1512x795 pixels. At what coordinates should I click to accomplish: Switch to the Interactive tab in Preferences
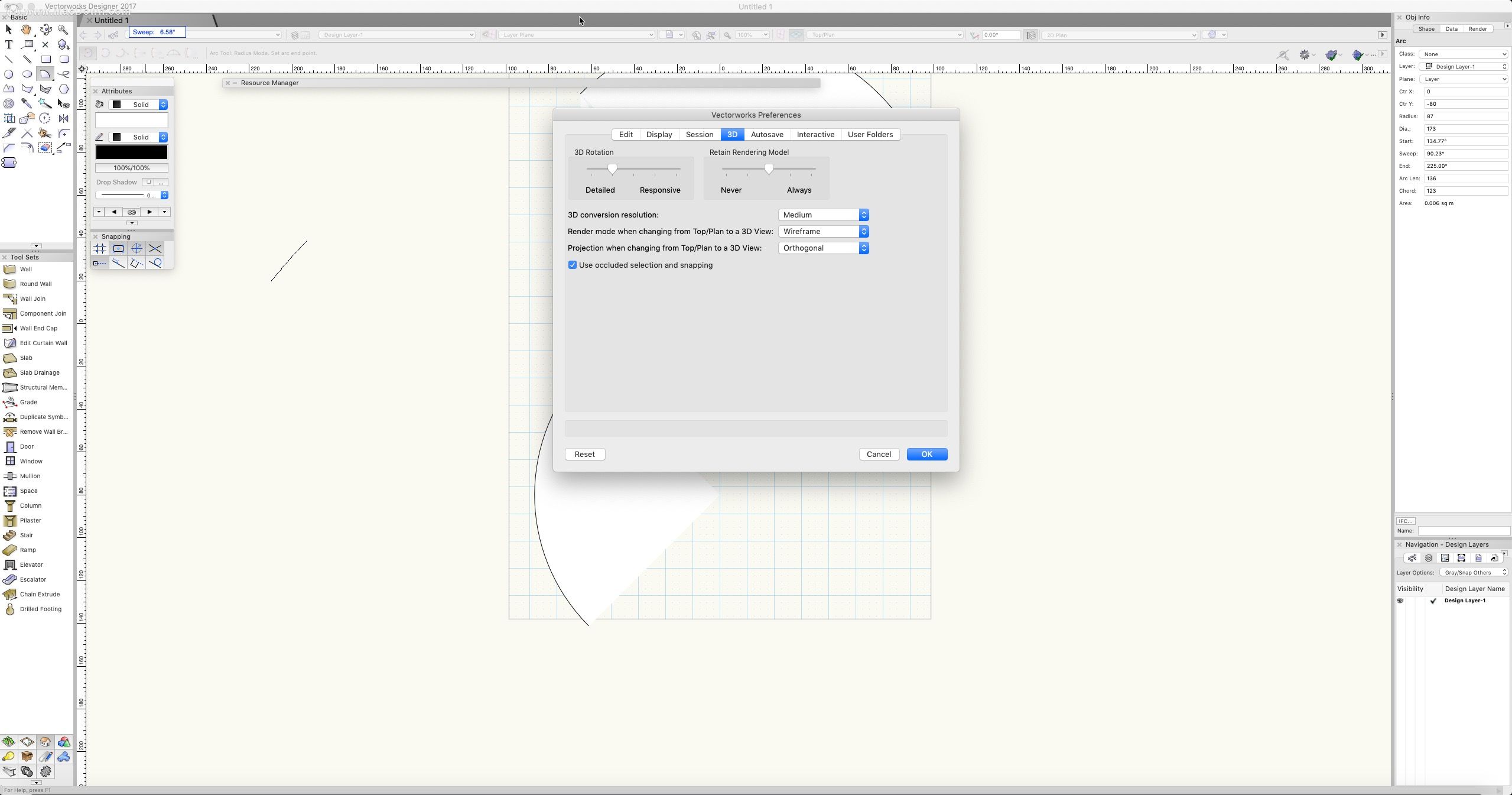coord(815,134)
